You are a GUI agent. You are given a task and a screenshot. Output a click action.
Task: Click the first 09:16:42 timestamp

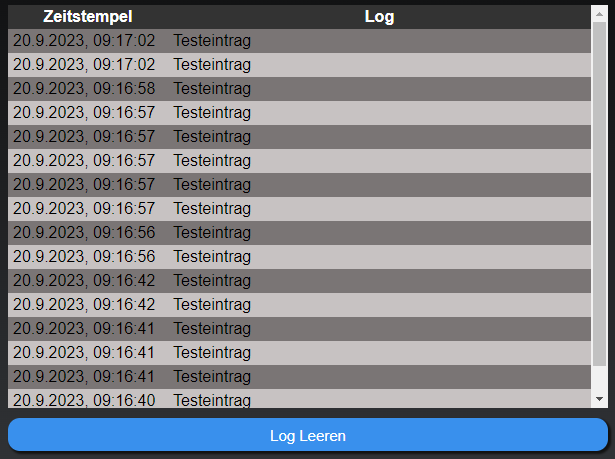(84, 281)
